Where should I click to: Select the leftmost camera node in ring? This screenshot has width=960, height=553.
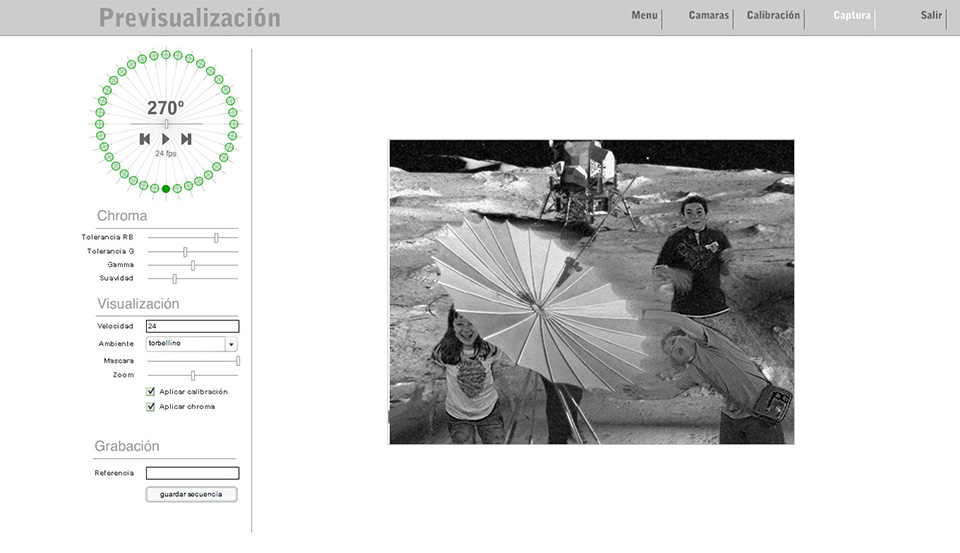pyautogui.click(x=99, y=124)
